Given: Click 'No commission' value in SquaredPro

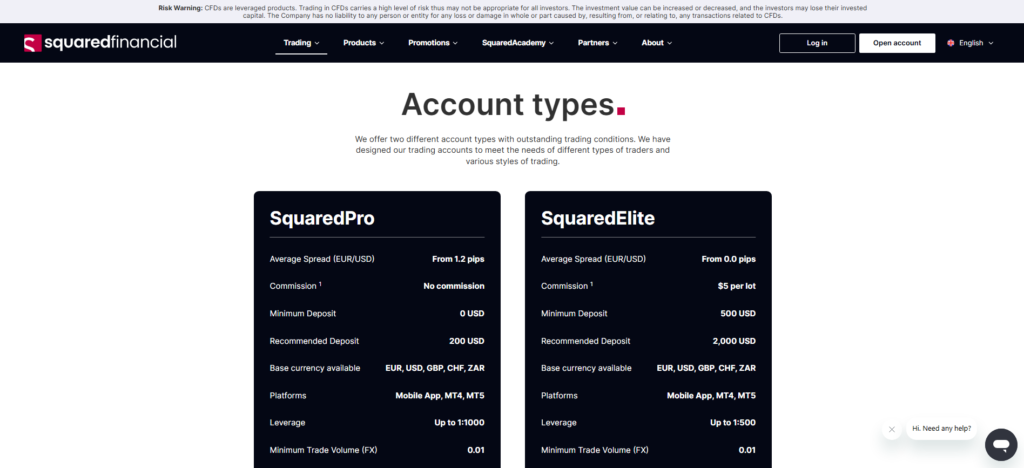Looking at the screenshot, I should (454, 286).
